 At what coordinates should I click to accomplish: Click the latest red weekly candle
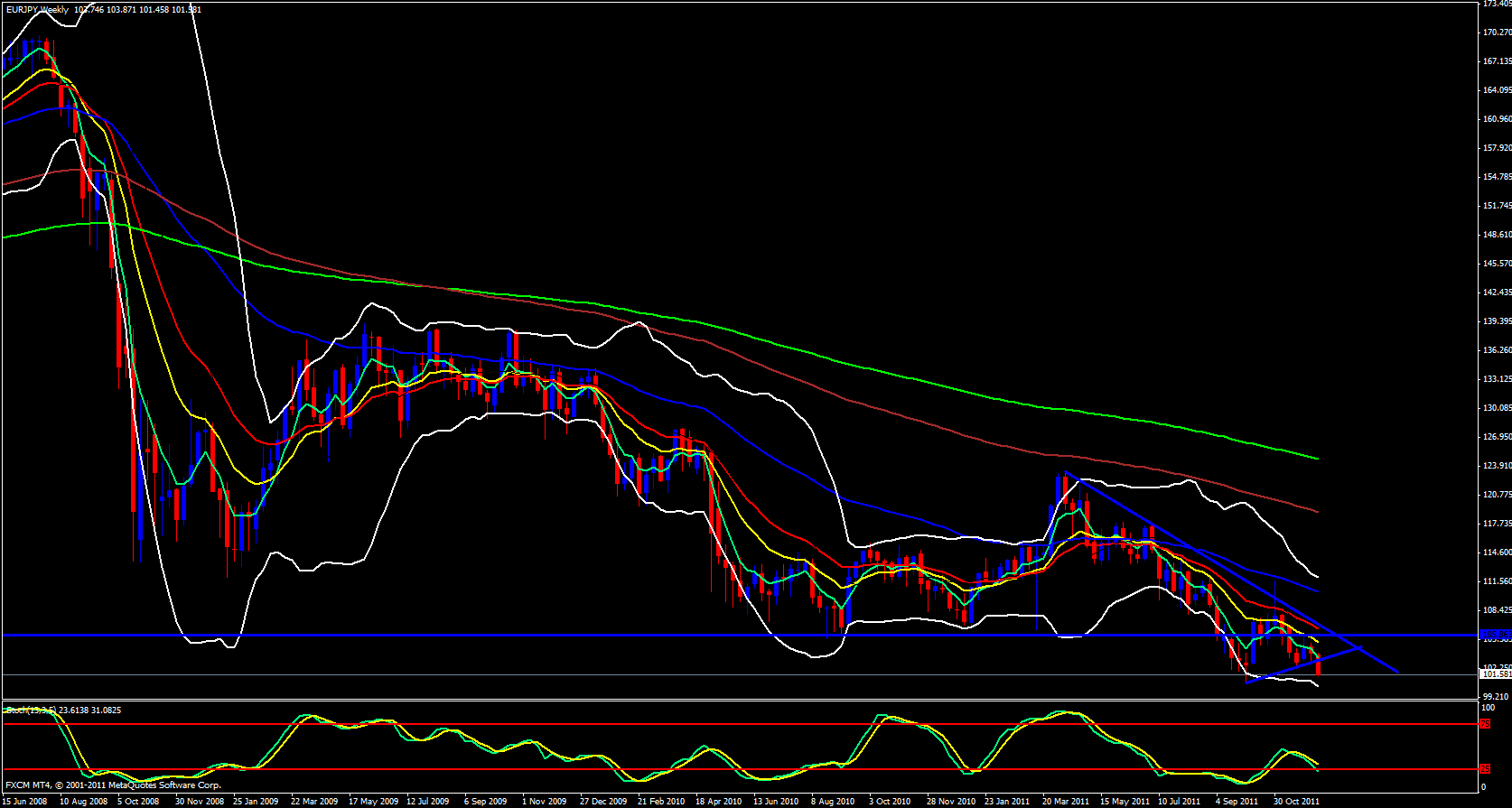[1319, 668]
